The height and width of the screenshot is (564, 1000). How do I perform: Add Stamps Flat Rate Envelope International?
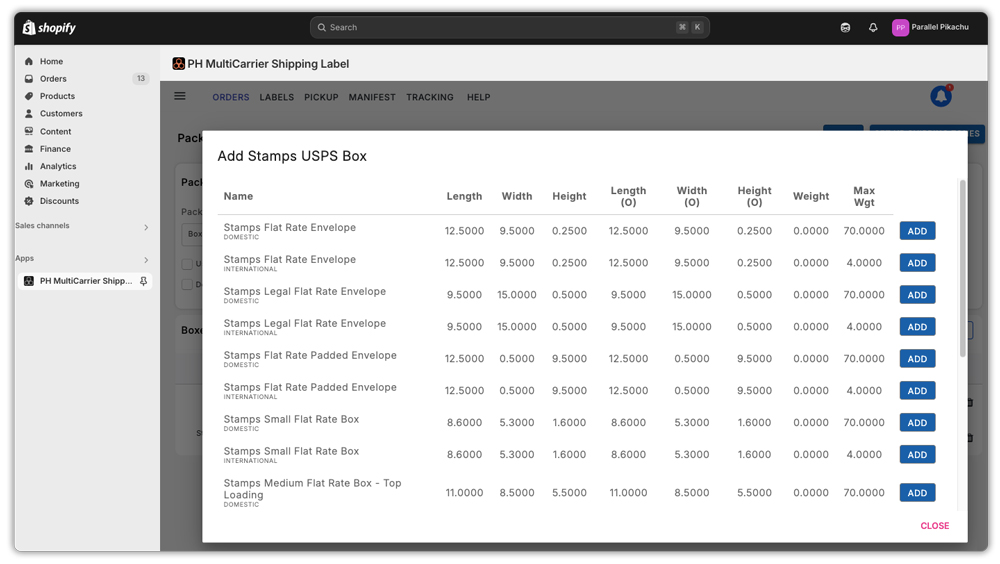click(917, 263)
